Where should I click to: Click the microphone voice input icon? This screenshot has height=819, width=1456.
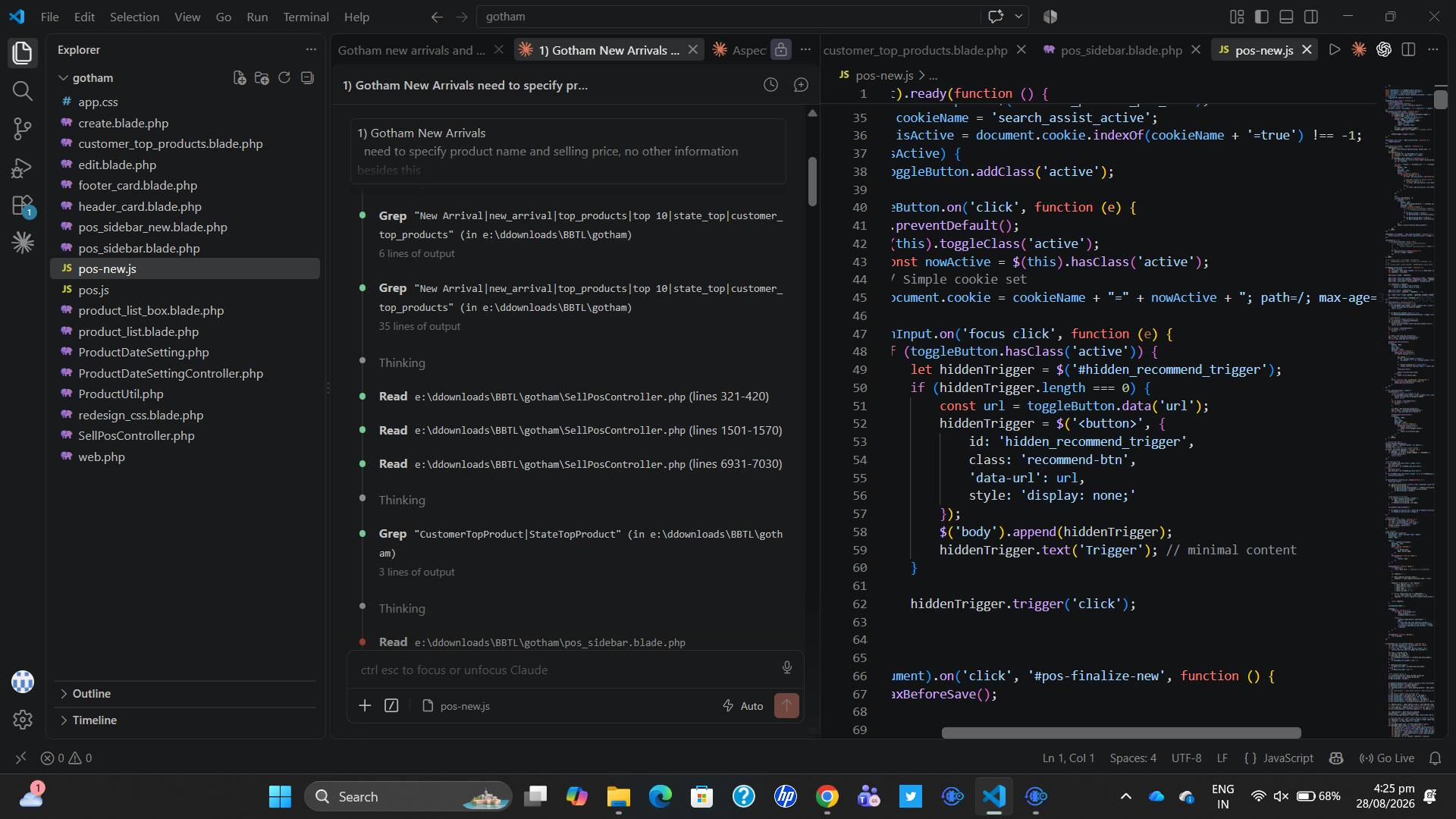[x=787, y=667]
